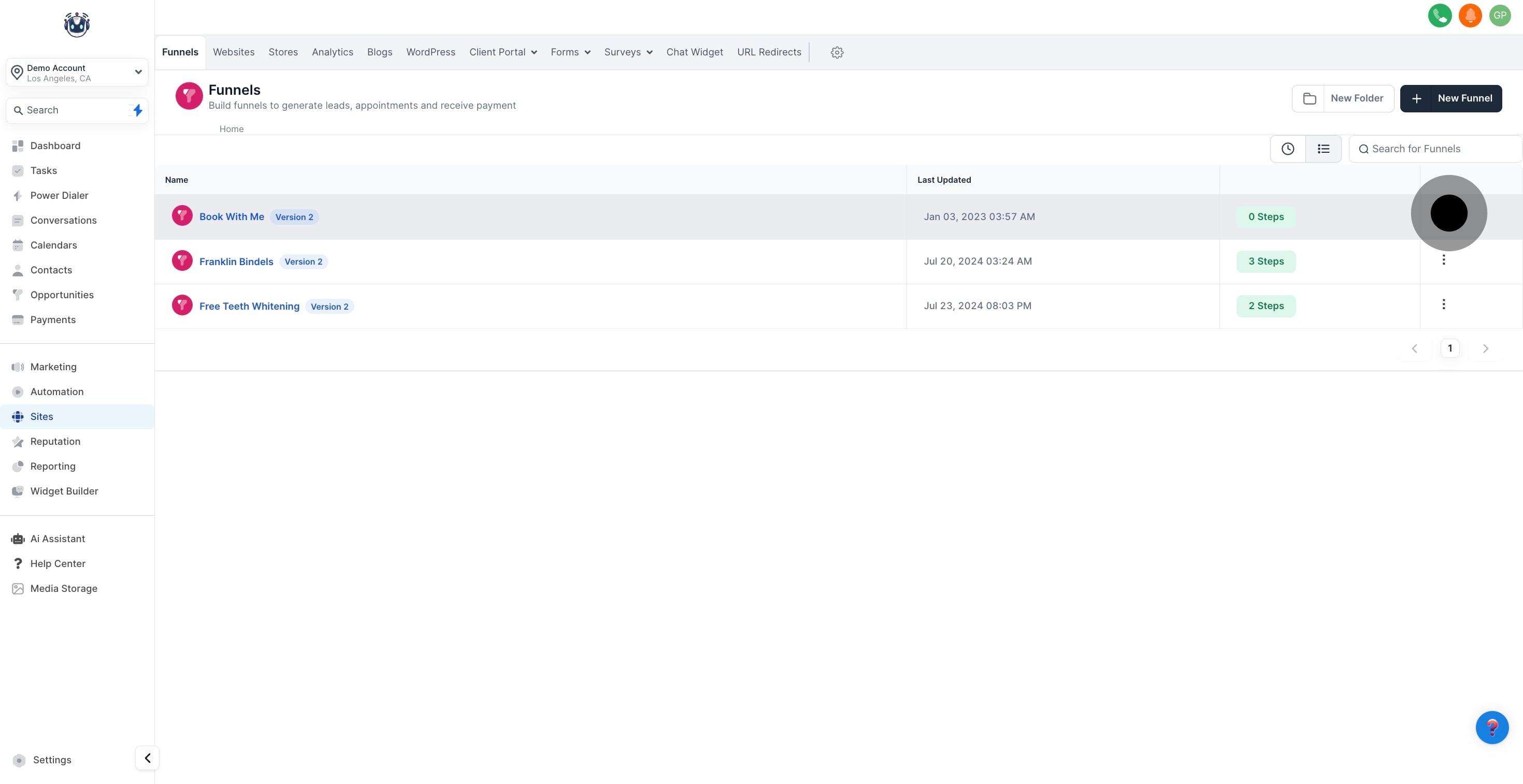Click the lightning quick-actions icon
This screenshot has height=784, width=1523.
click(137, 110)
